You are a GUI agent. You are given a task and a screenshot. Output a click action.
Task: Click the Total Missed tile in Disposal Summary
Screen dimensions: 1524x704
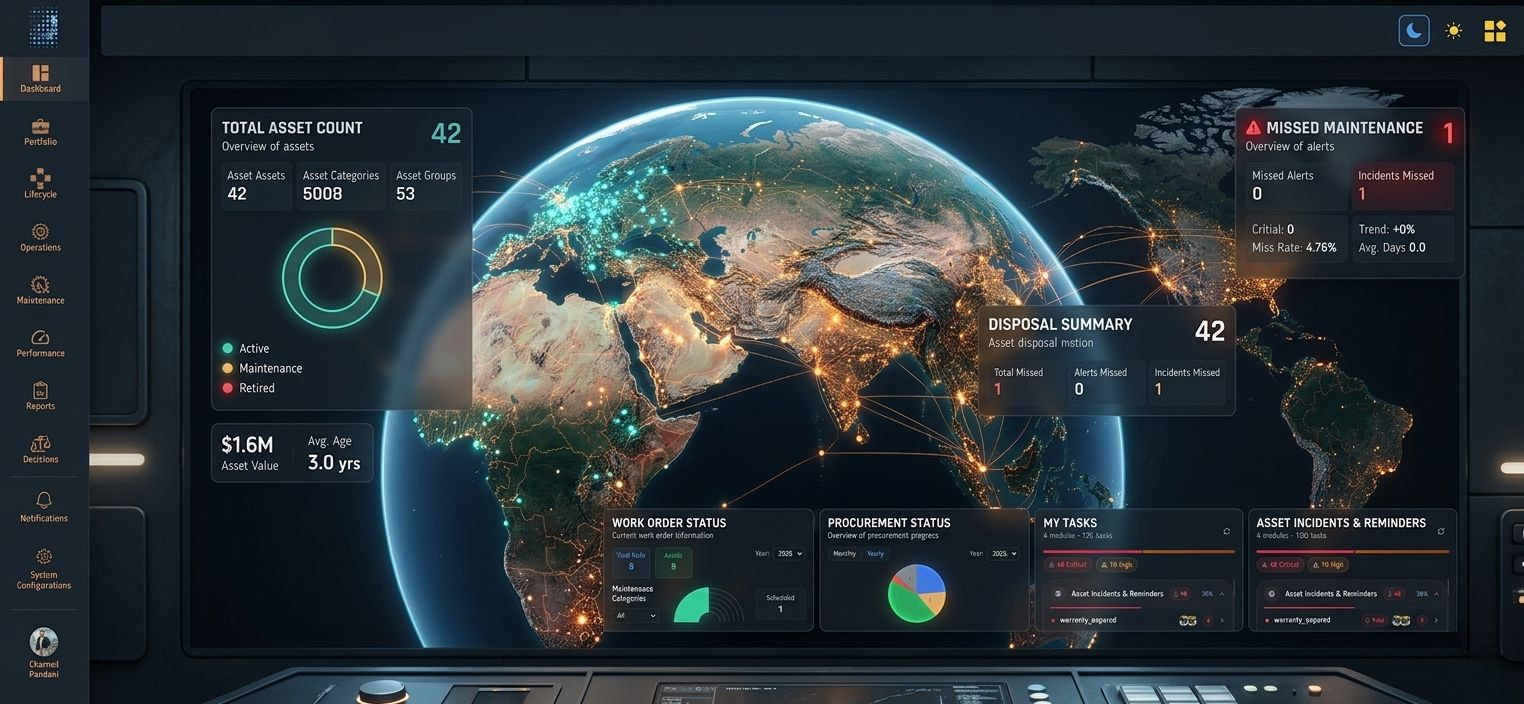[x=1024, y=382]
